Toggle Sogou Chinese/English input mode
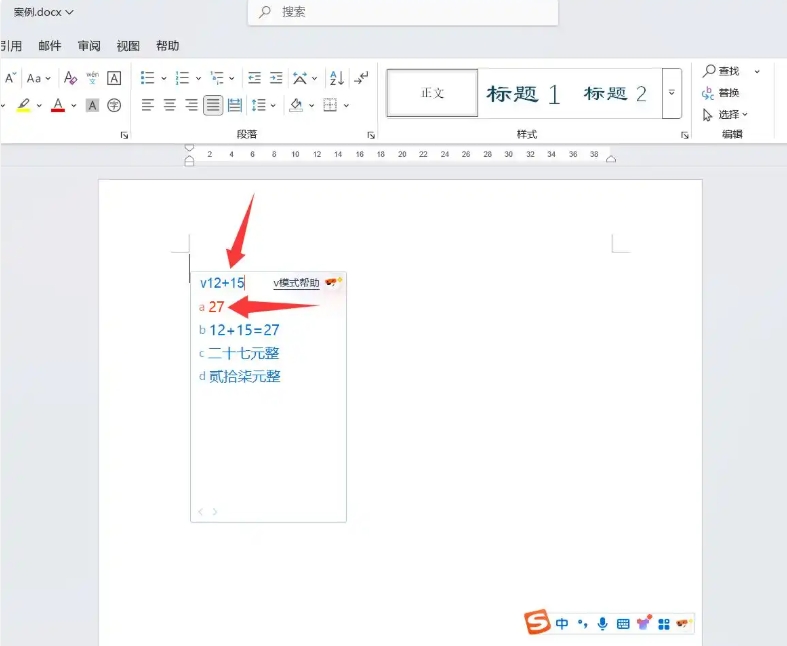Image resolution: width=787 pixels, height=646 pixels. tap(562, 623)
